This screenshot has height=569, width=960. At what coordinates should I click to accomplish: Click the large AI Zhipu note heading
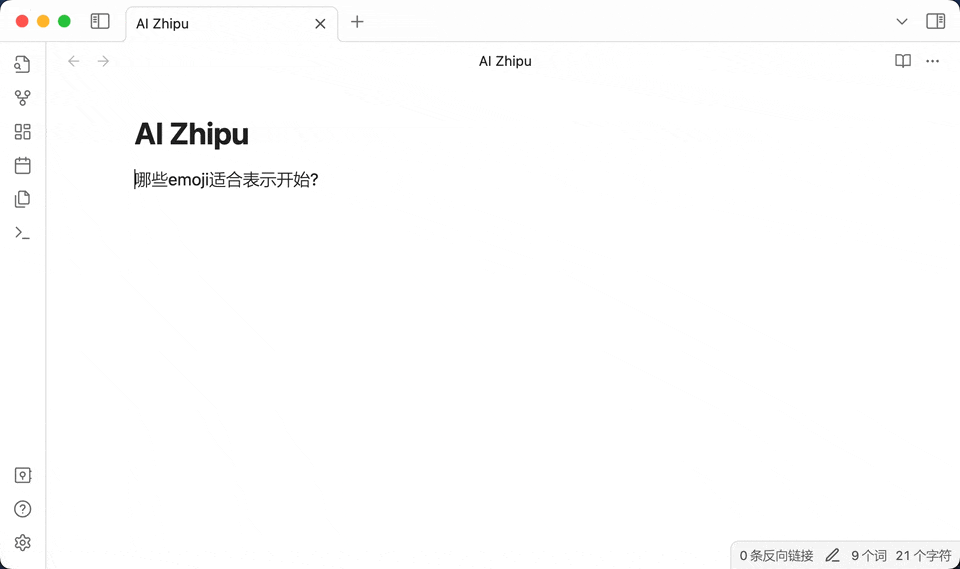tap(192, 134)
